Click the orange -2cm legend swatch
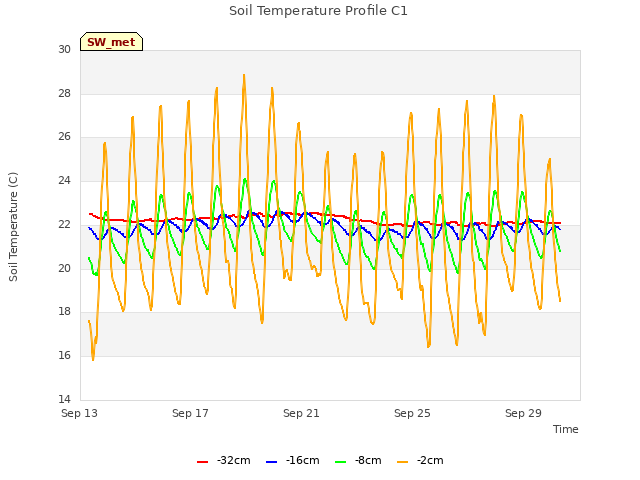Viewport: 640px width, 480px height. [x=402, y=462]
